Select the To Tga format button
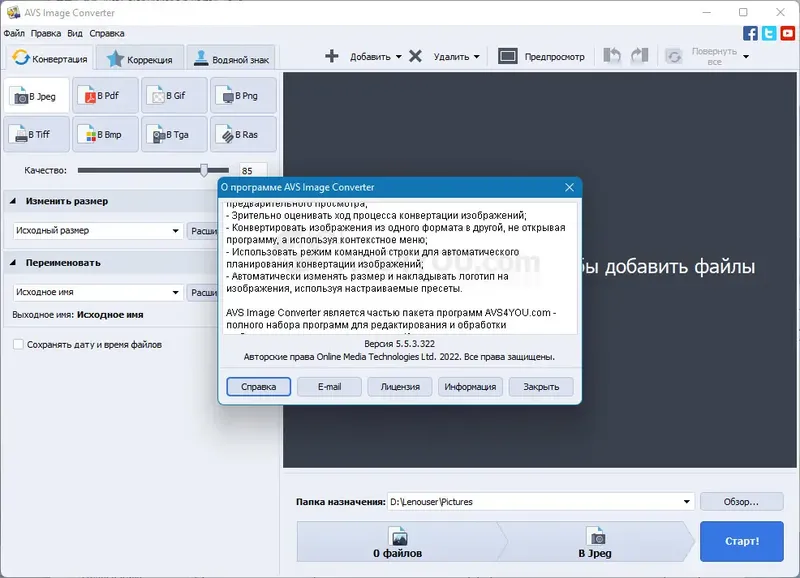 click(x=174, y=134)
